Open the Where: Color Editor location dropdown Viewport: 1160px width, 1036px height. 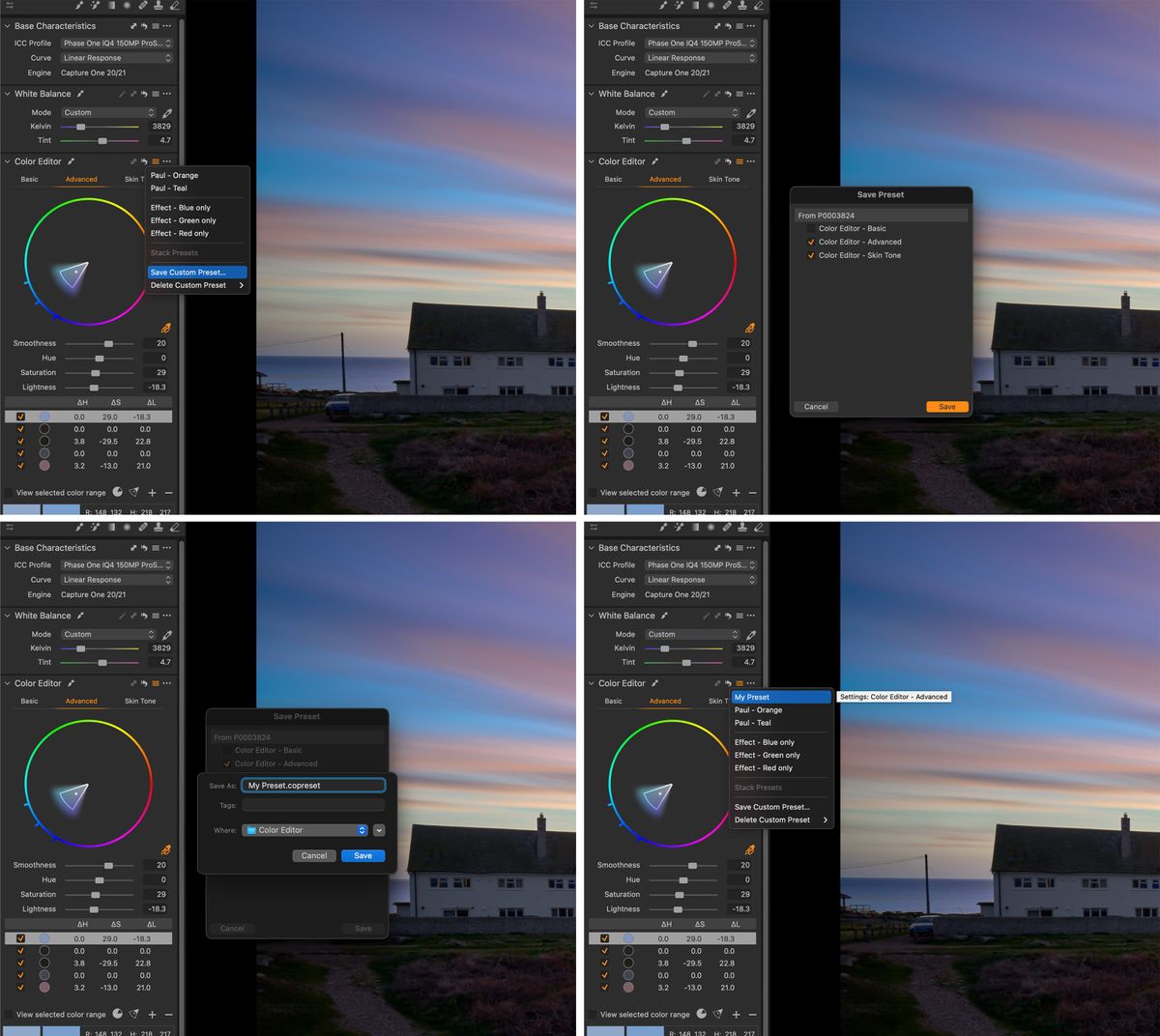tap(304, 829)
